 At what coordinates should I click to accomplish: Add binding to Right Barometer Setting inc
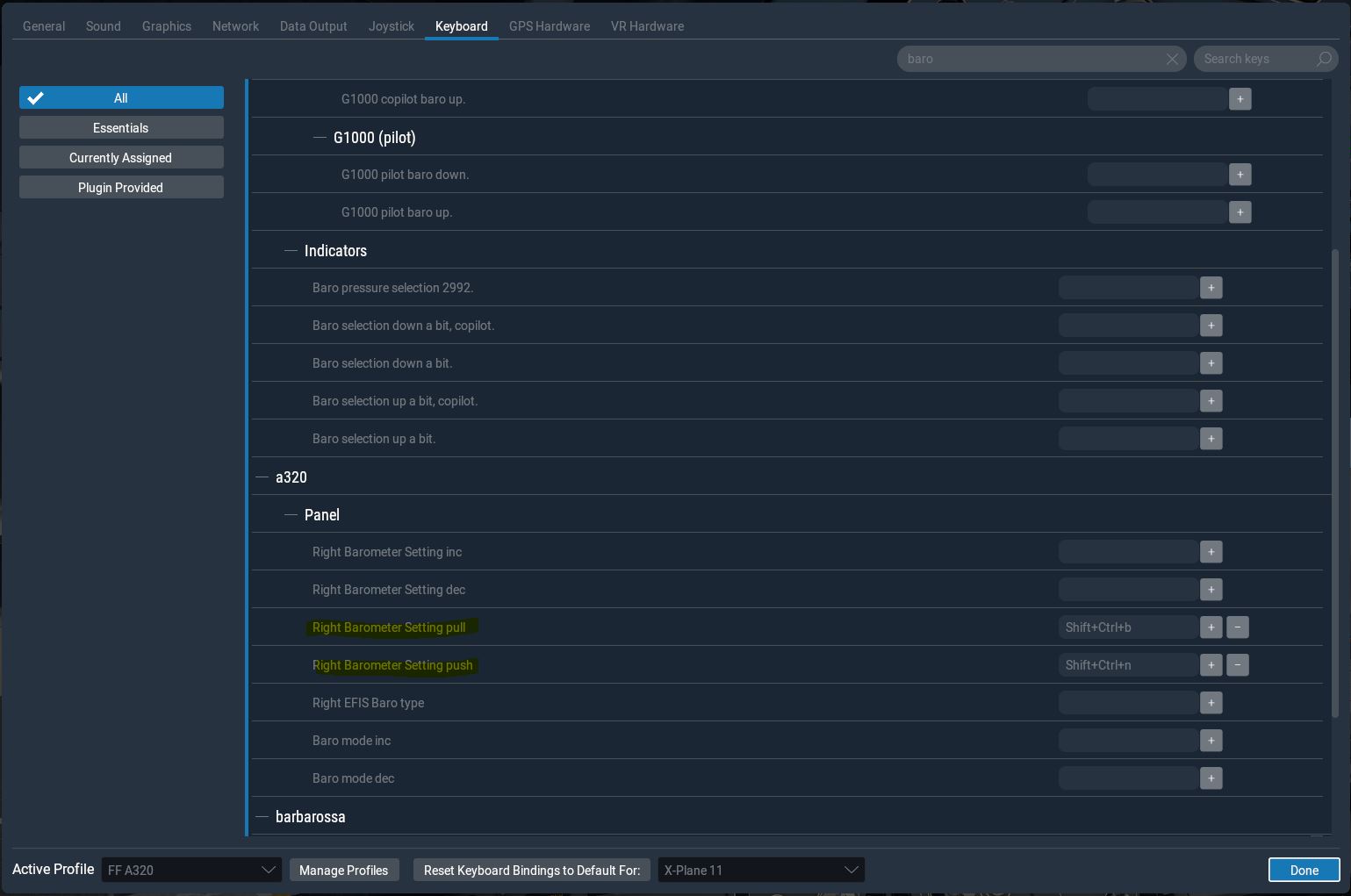1211,552
